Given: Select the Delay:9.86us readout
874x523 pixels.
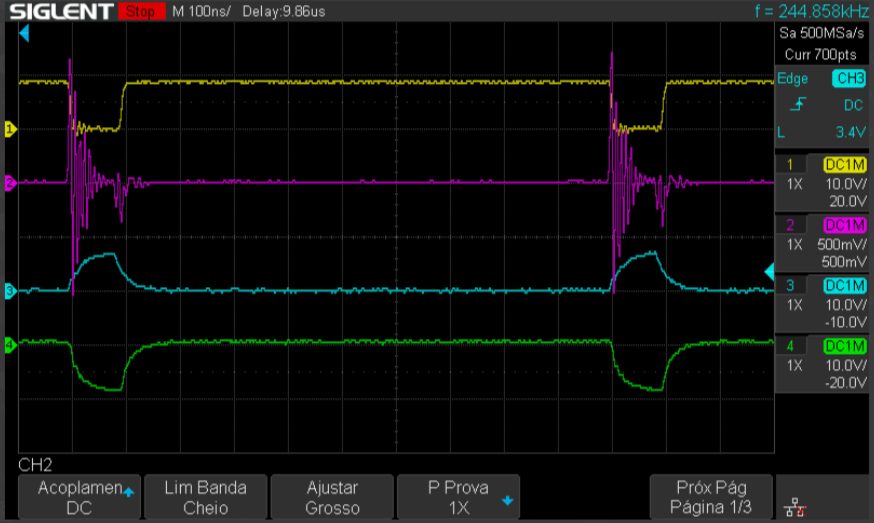Looking at the screenshot, I should coord(284,11).
